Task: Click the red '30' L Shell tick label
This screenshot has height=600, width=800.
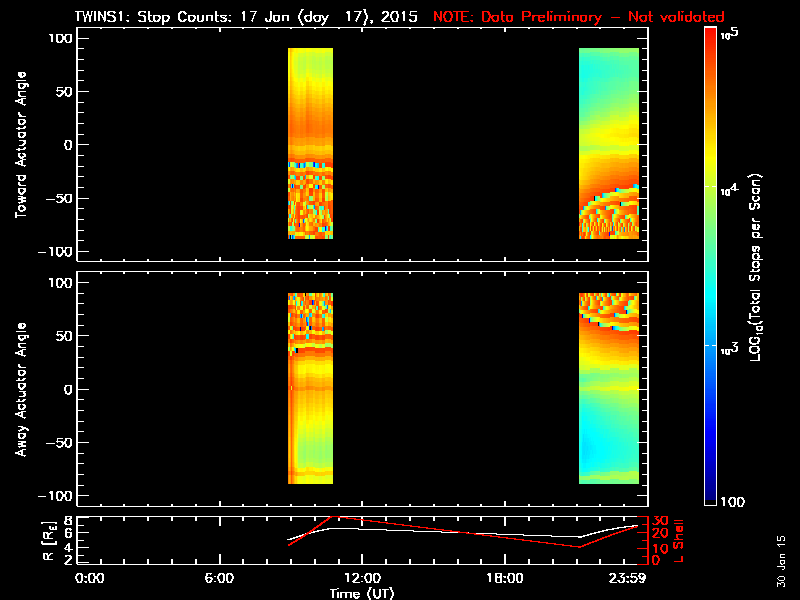Action: 660,521
